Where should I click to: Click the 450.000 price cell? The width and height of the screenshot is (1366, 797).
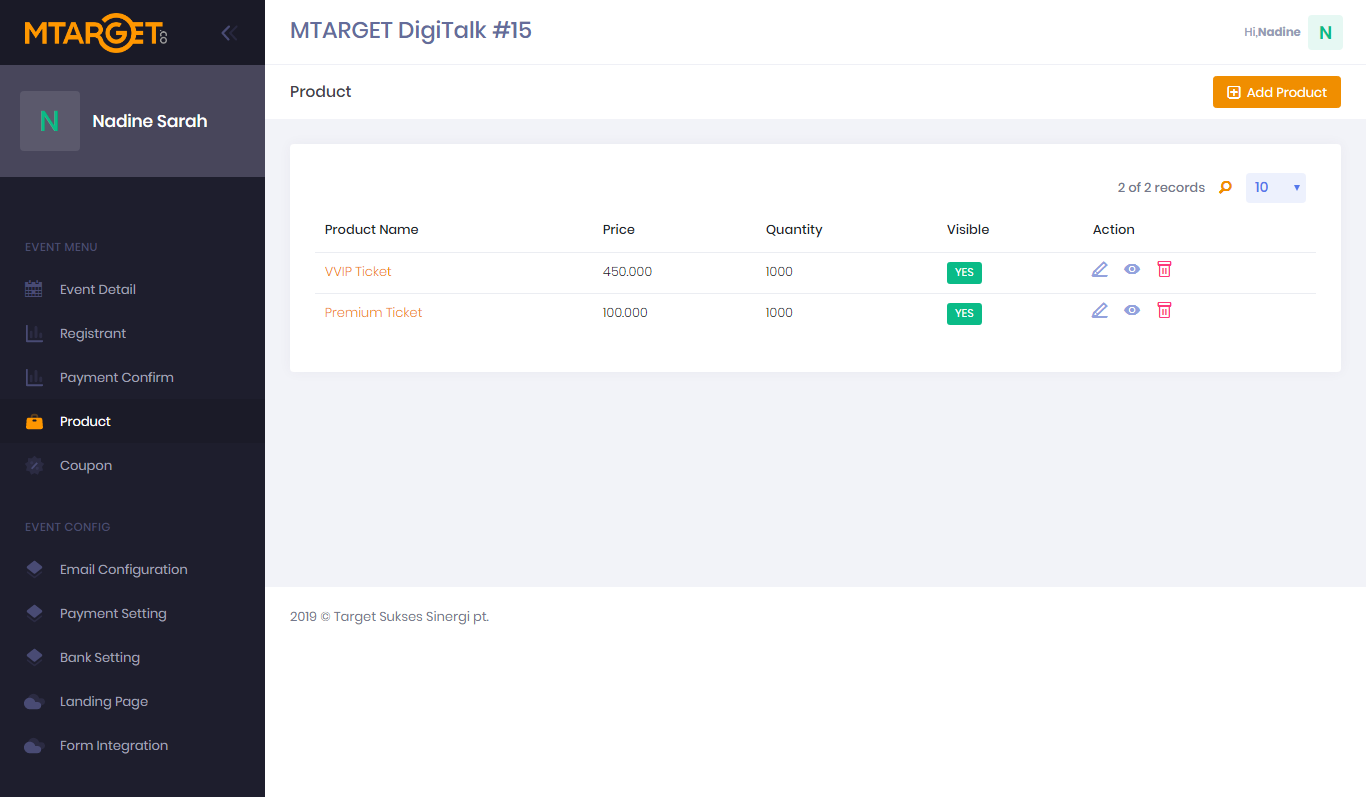click(x=627, y=271)
